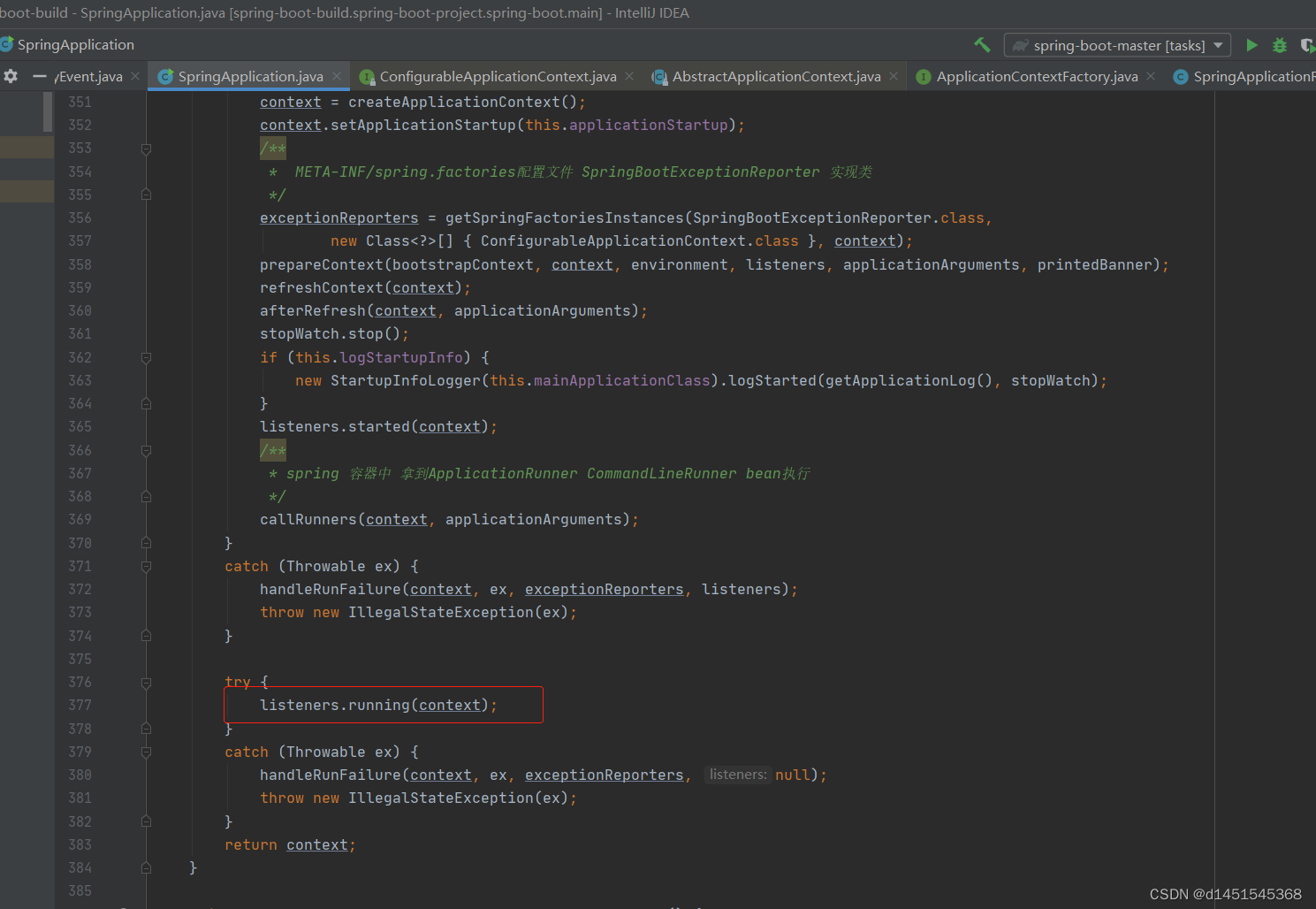Click the fold end marker at line 368
This screenshot has height=909, width=1316.
(147, 496)
